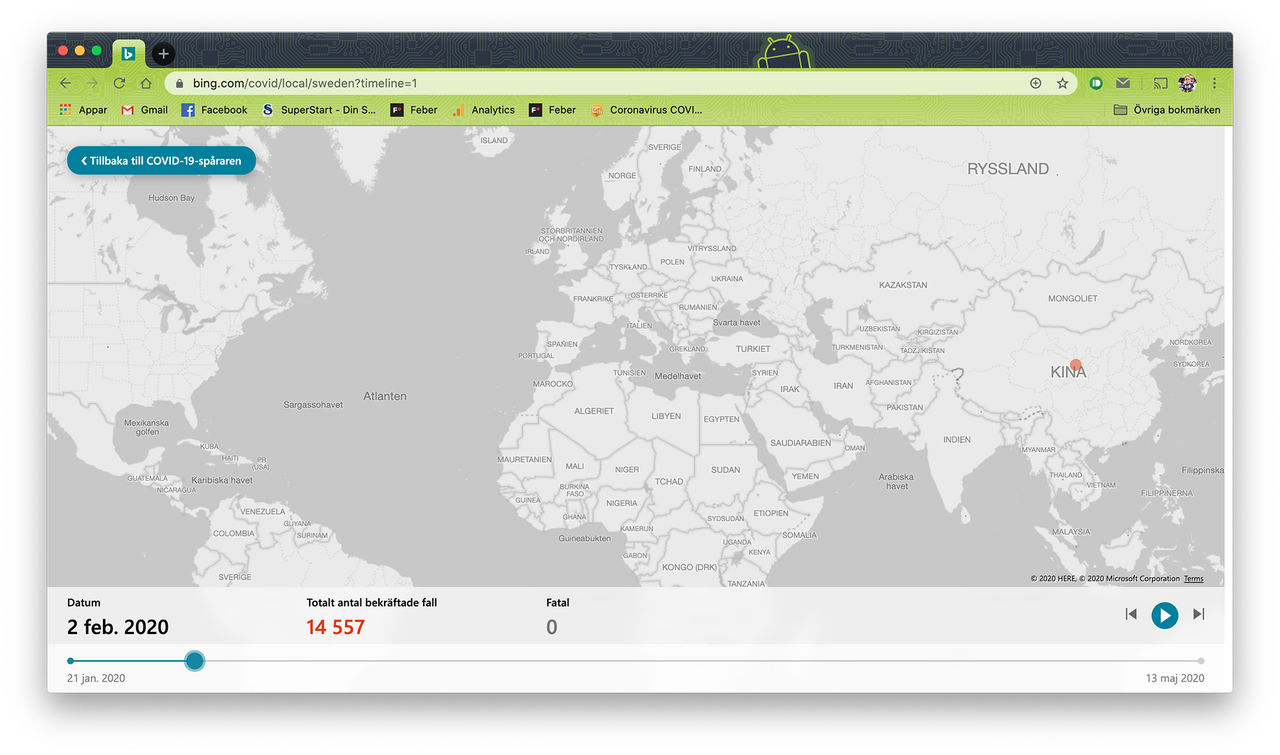Open the Gmail bookmark

point(144,110)
